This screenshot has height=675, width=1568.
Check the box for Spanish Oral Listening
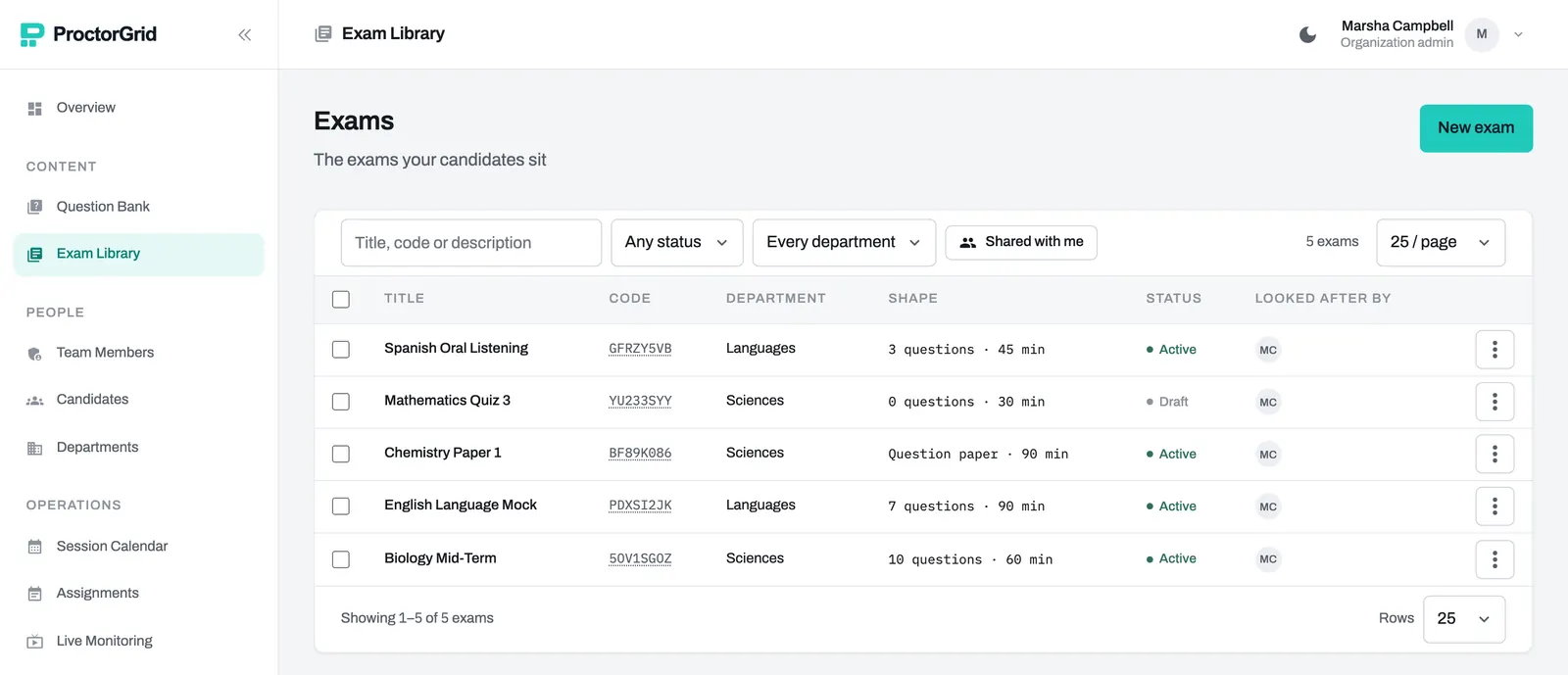[341, 350]
